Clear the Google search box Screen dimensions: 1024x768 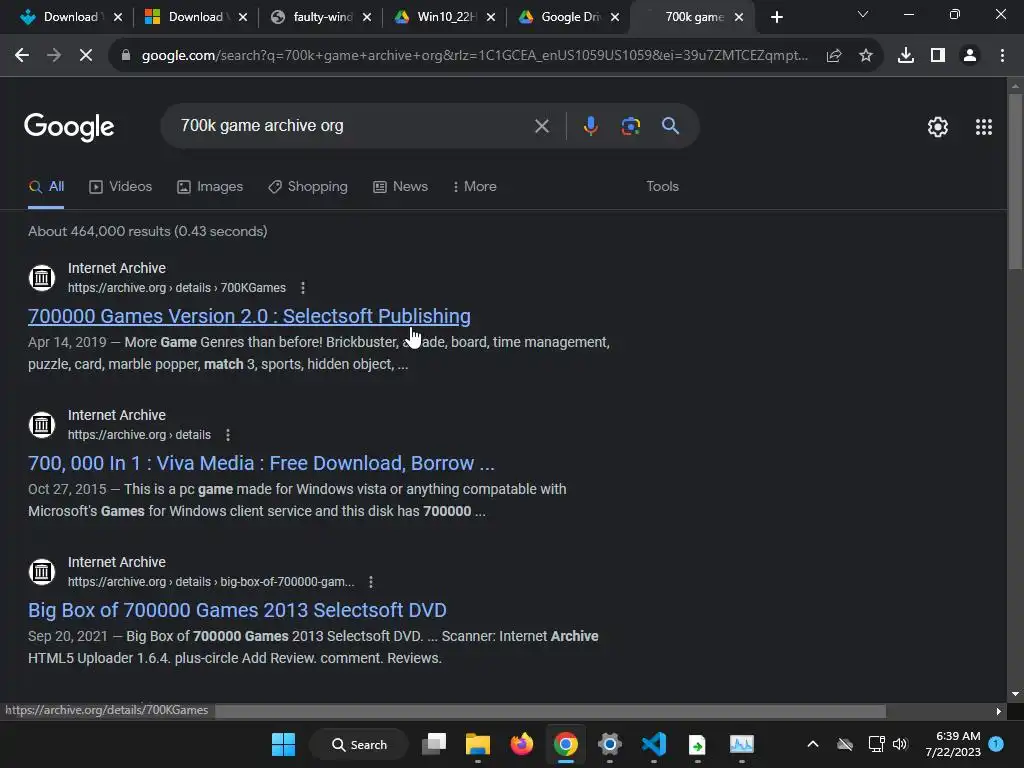541,126
